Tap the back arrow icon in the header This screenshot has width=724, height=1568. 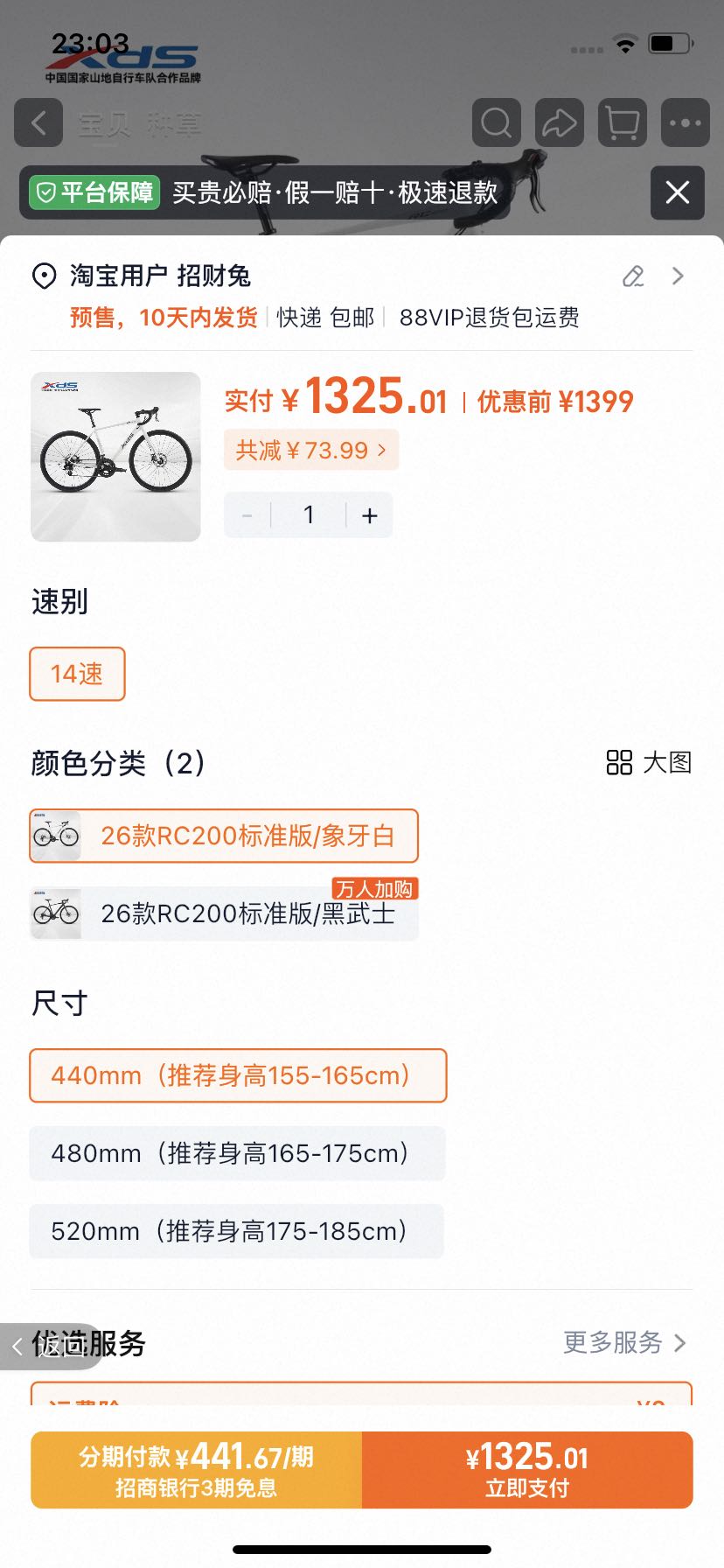(x=38, y=122)
